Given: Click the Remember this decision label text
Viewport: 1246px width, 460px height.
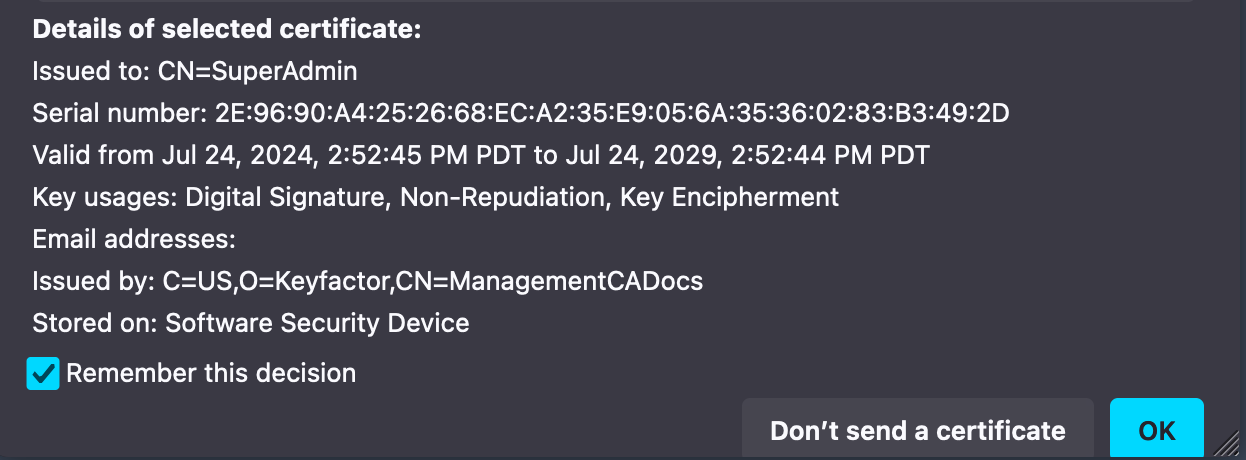Looking at the screenshot, I should 211,374.
